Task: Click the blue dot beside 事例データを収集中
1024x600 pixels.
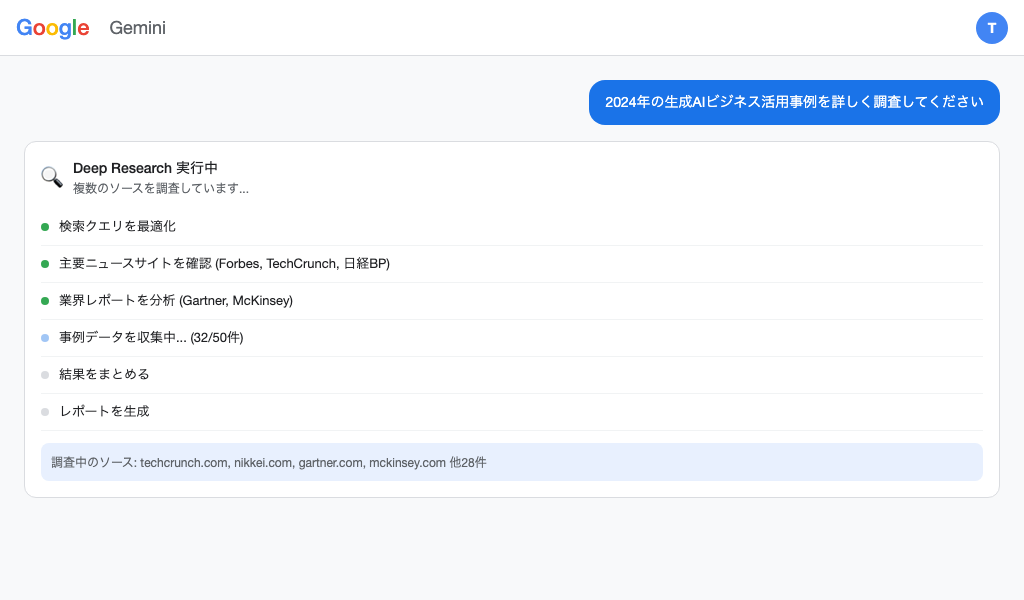Action: [44, 337]
